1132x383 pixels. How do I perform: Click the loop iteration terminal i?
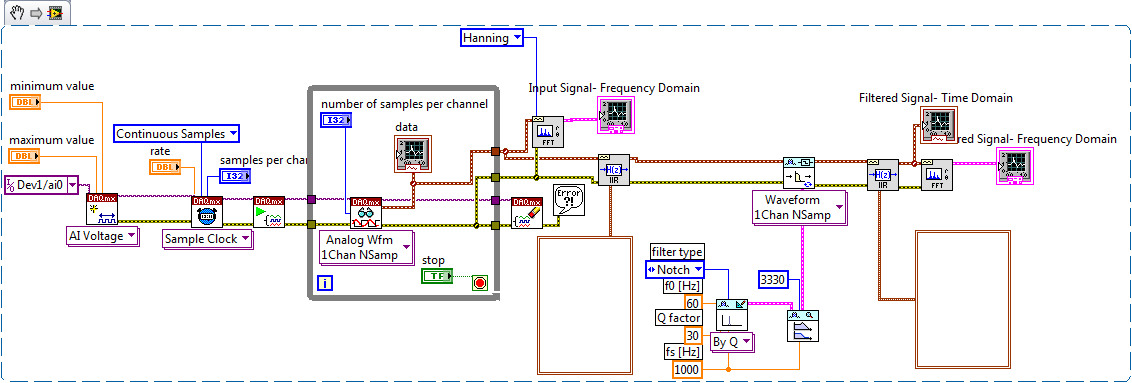325,283
